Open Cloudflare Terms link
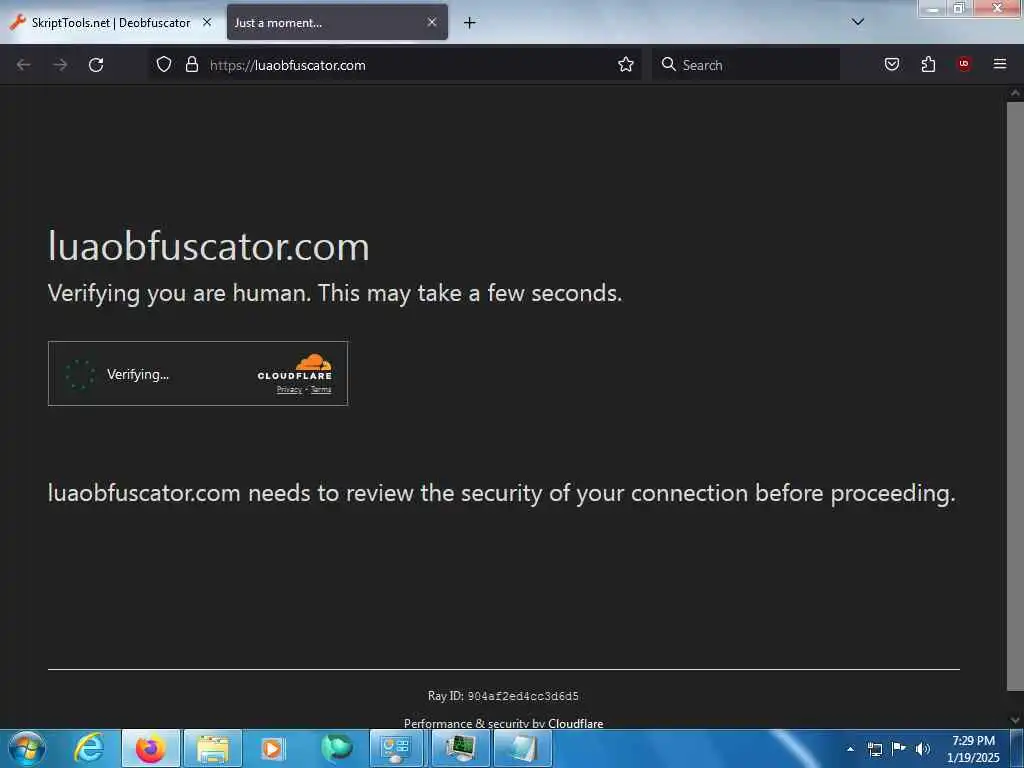The image size is (1024, 768). click(x=321, y=390)
